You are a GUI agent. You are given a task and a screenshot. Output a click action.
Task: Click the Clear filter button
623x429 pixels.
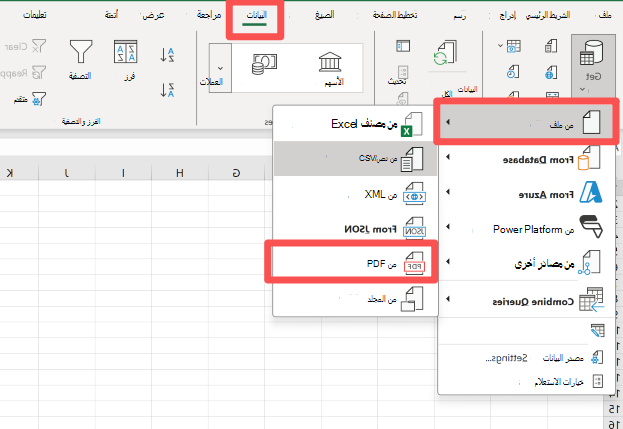pos(25,46)
